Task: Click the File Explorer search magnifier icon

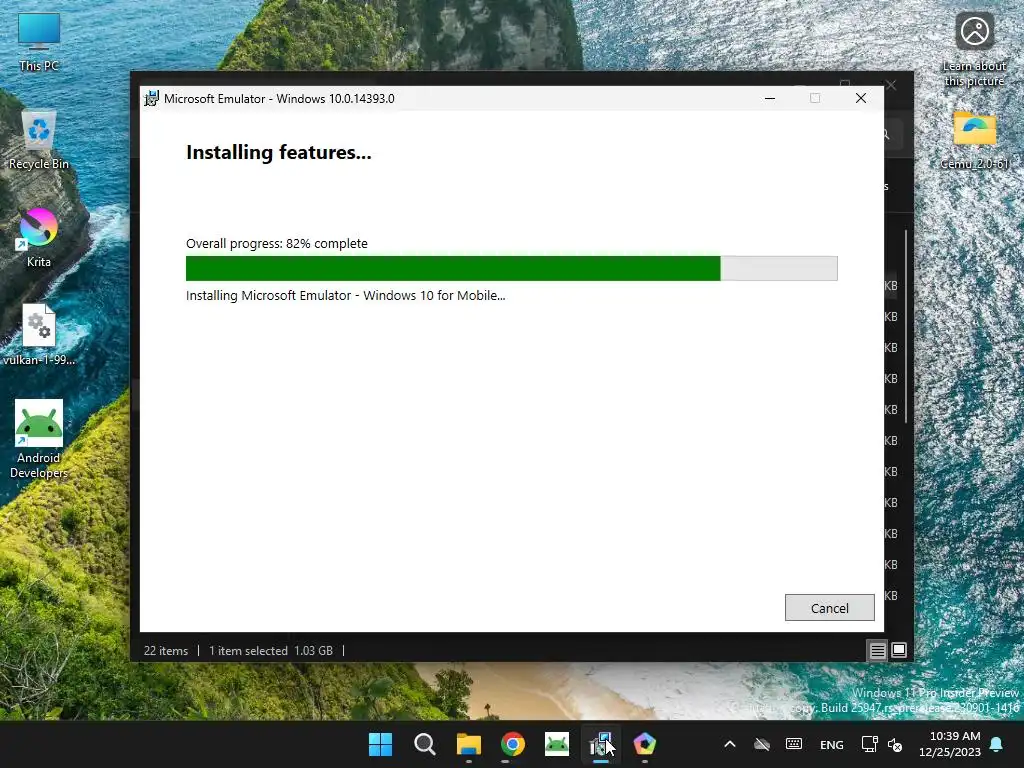Action: point(886,134)
